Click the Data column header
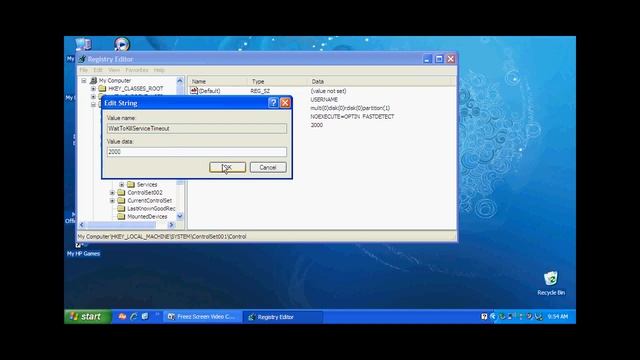 381,82
